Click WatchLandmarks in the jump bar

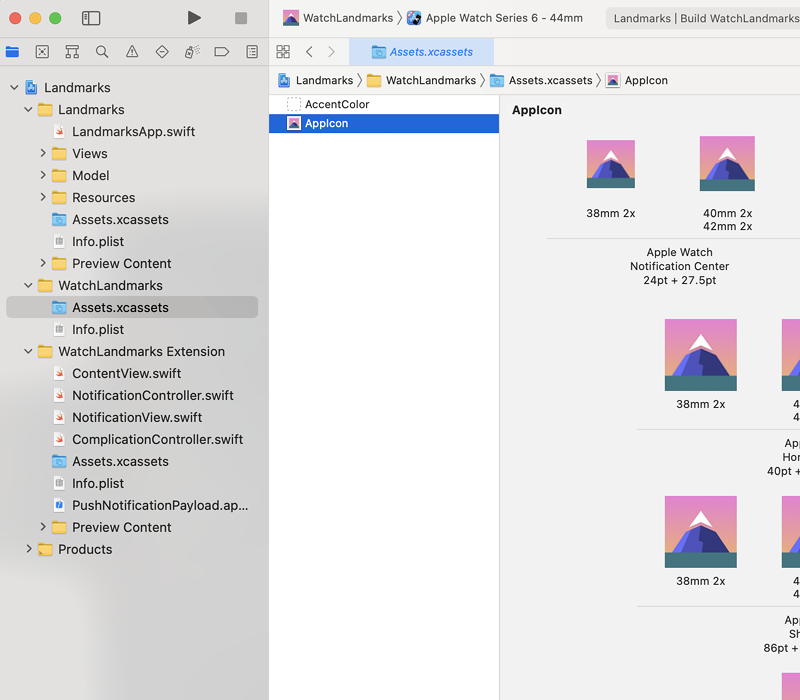tap(421, 80)
